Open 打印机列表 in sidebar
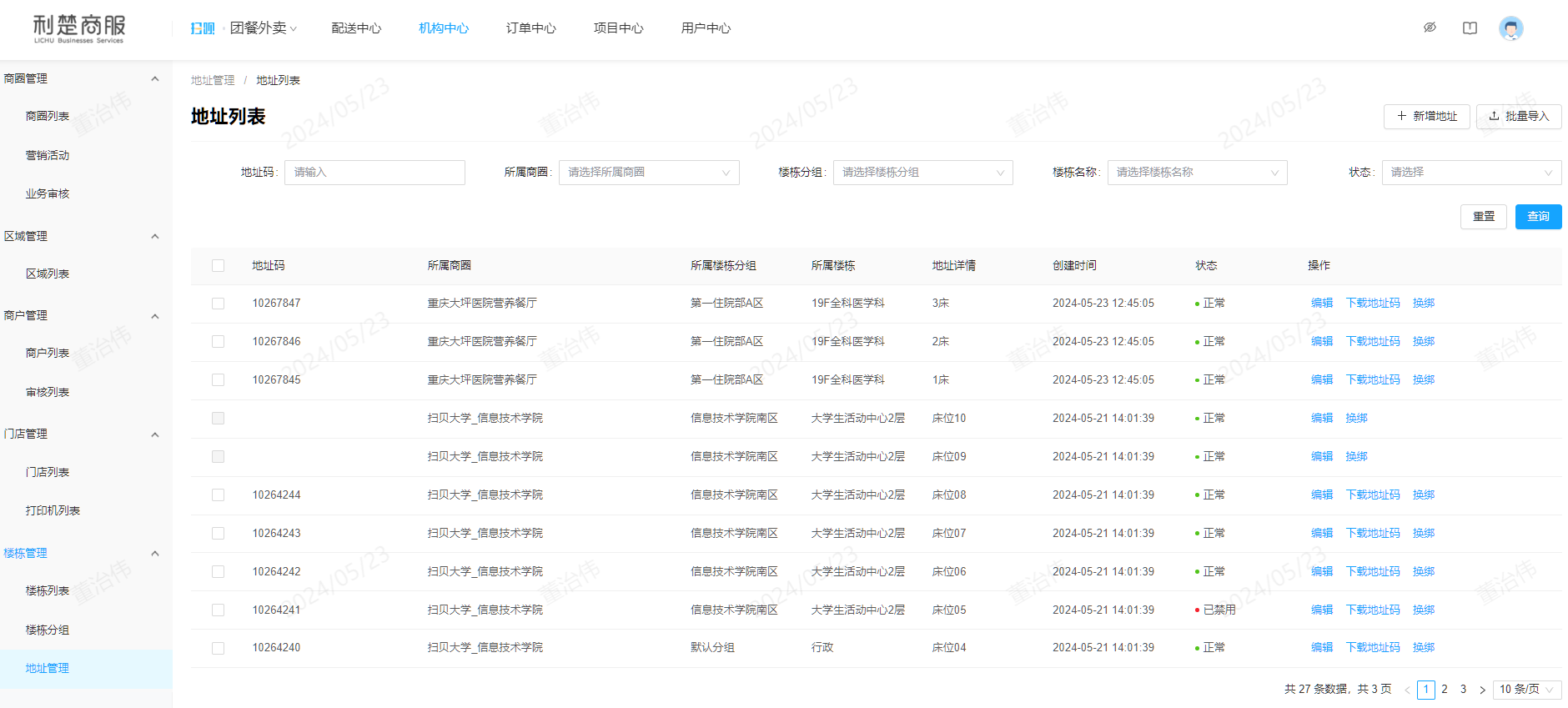1568x708 pixels. 53,510
